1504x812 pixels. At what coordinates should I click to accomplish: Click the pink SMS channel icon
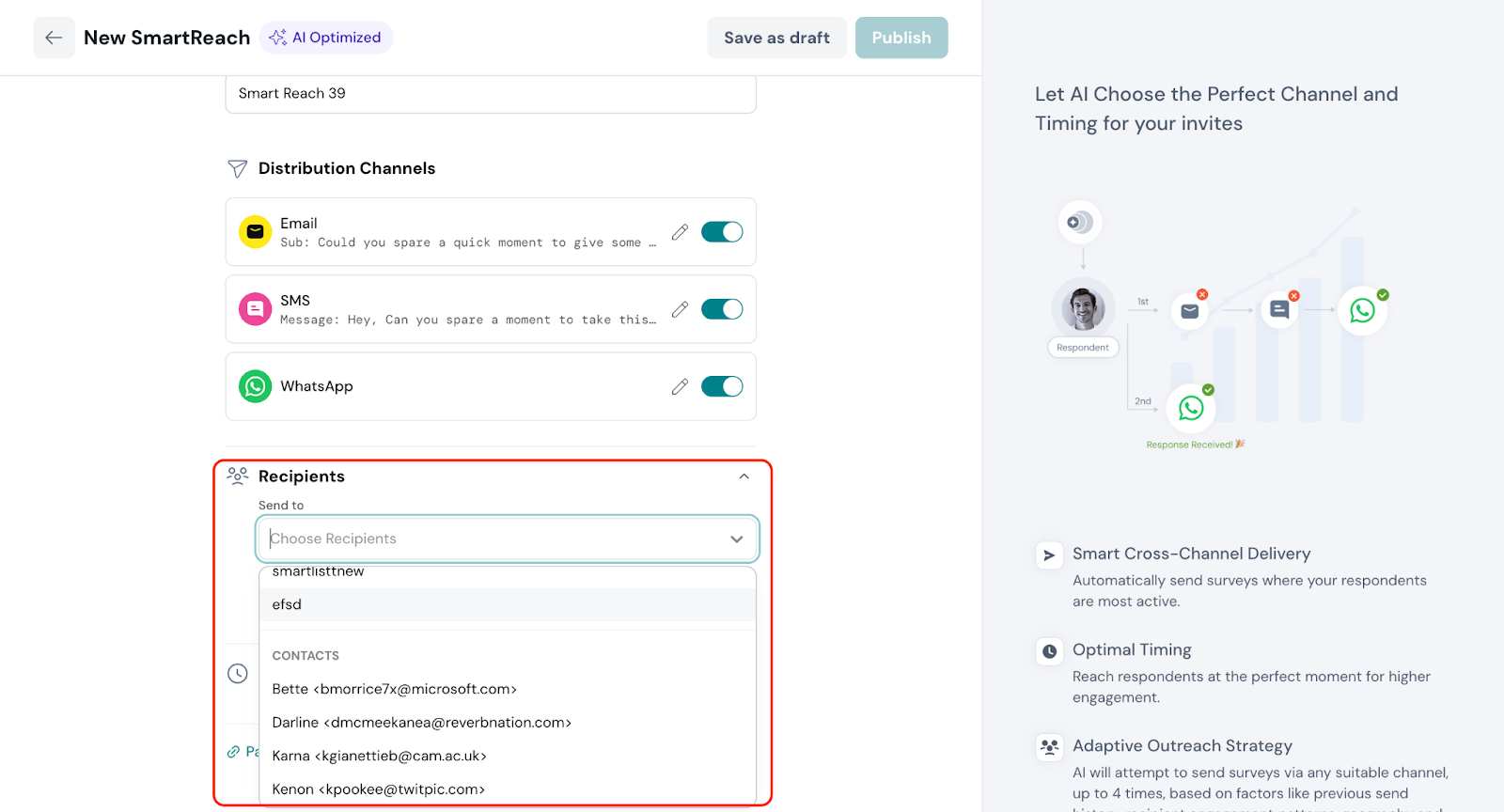tap(255, 308)
